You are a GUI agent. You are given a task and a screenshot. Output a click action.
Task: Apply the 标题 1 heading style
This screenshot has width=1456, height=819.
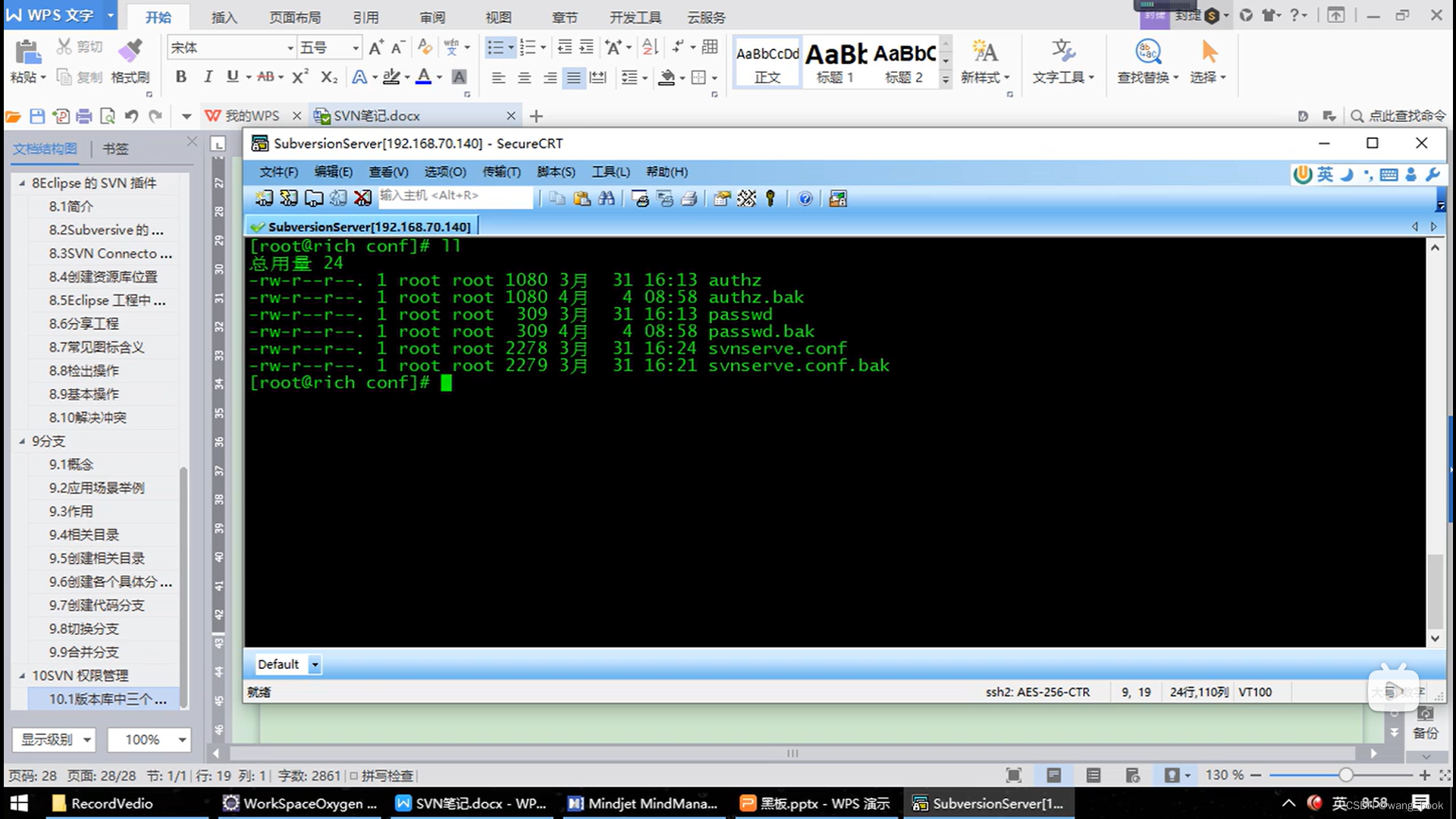click(835, 62)
